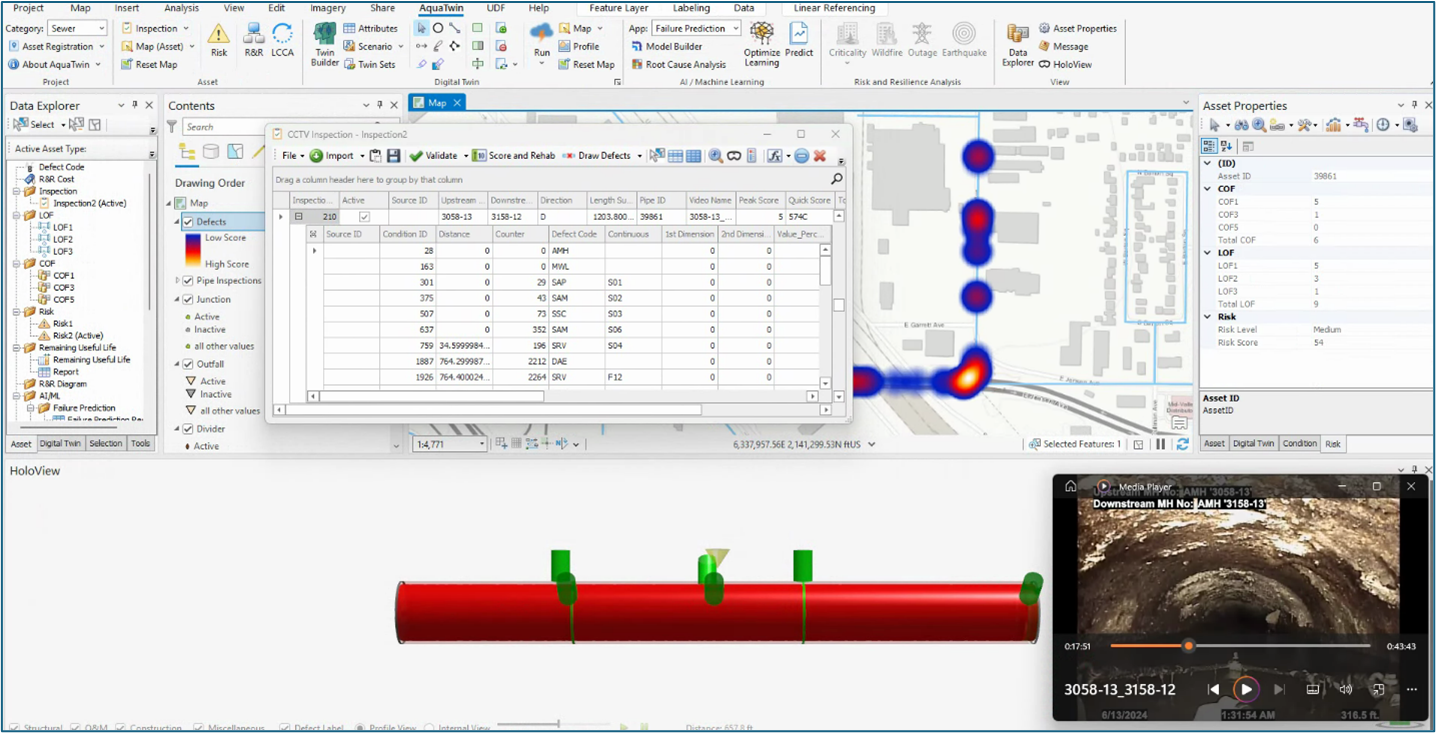Uncheck the Pipe Inspections layer

coord(188,281)
